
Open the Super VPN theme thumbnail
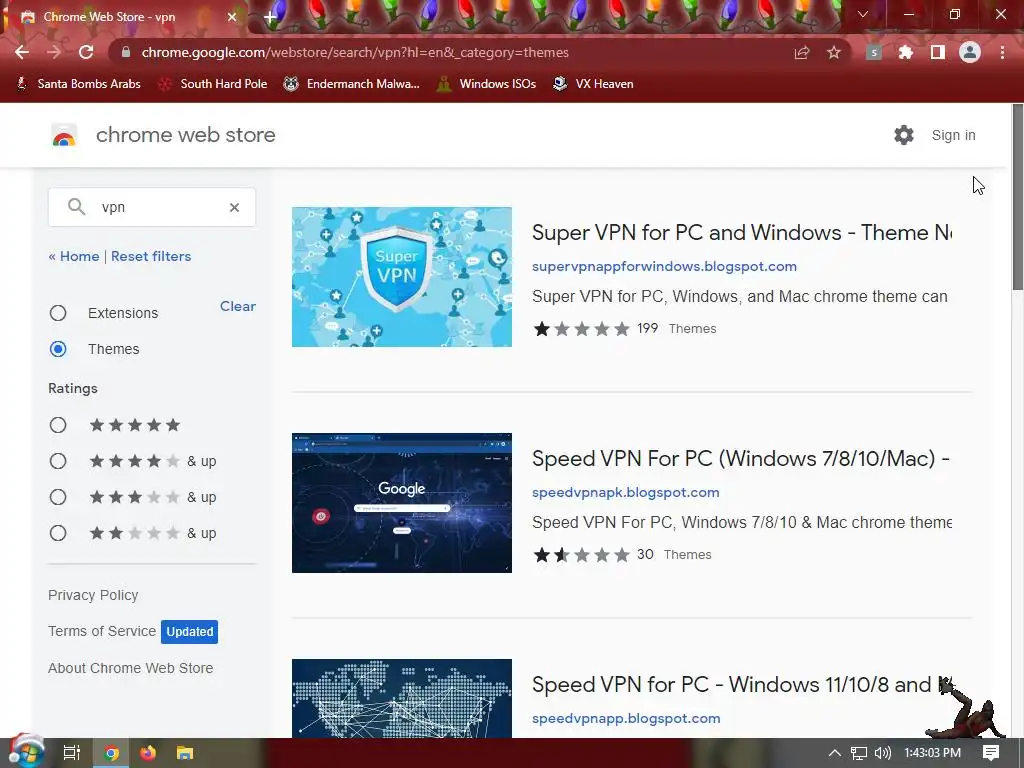[402, 277]
